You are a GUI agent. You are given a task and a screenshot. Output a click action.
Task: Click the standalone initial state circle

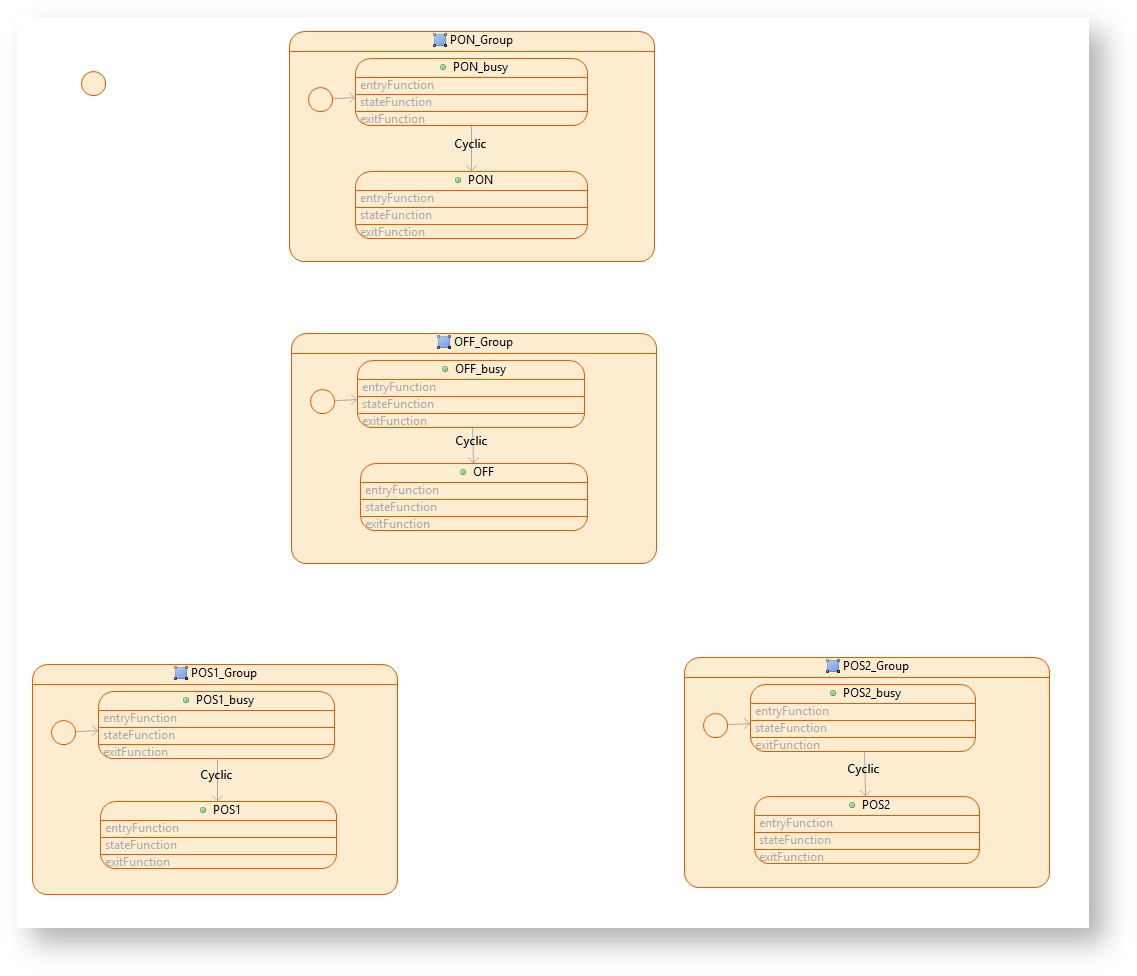click(93, 84)
